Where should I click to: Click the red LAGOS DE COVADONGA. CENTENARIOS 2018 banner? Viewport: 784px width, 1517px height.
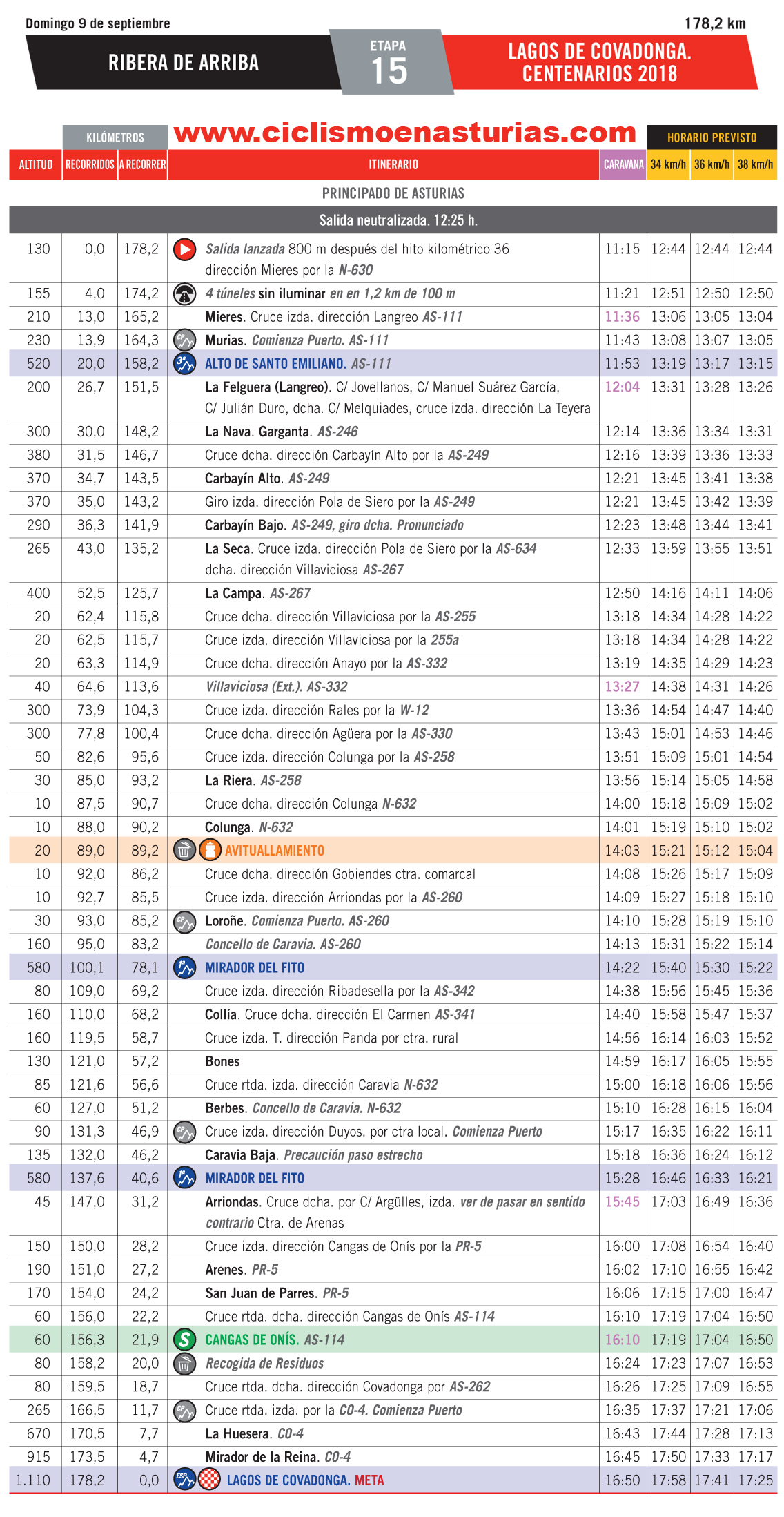pos(600,63)
